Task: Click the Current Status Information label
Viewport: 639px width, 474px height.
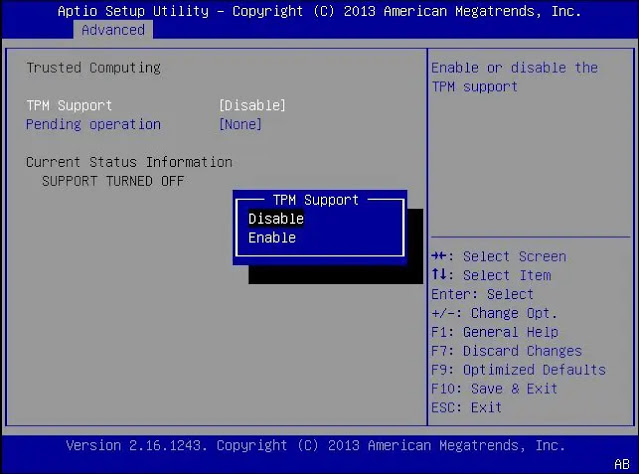Action: tap(129, 162)
